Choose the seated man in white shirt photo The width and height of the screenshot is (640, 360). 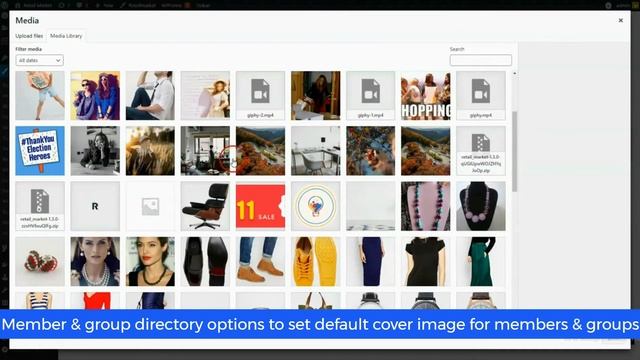[x=150, y=96]
